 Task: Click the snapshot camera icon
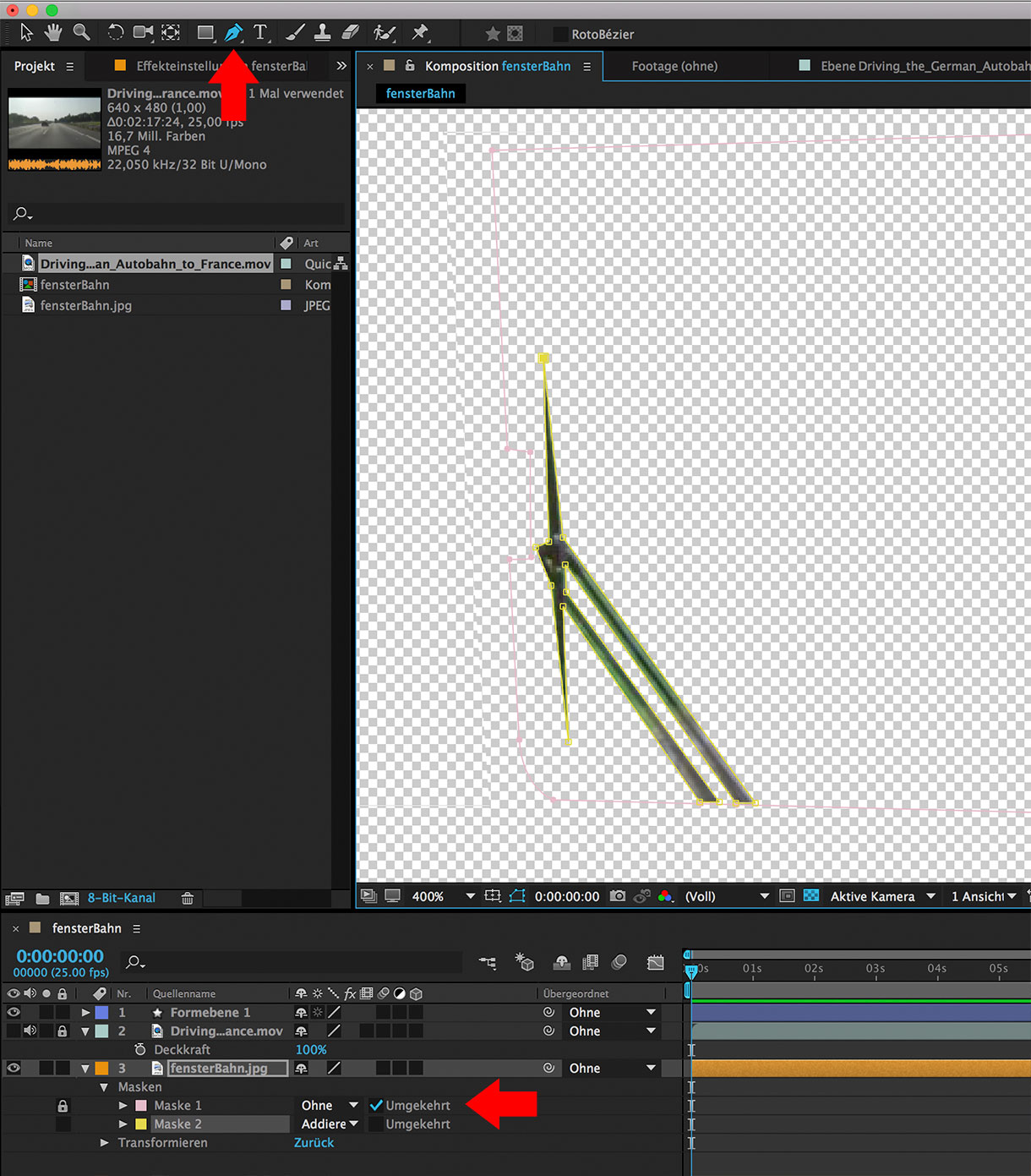[618, 896]
